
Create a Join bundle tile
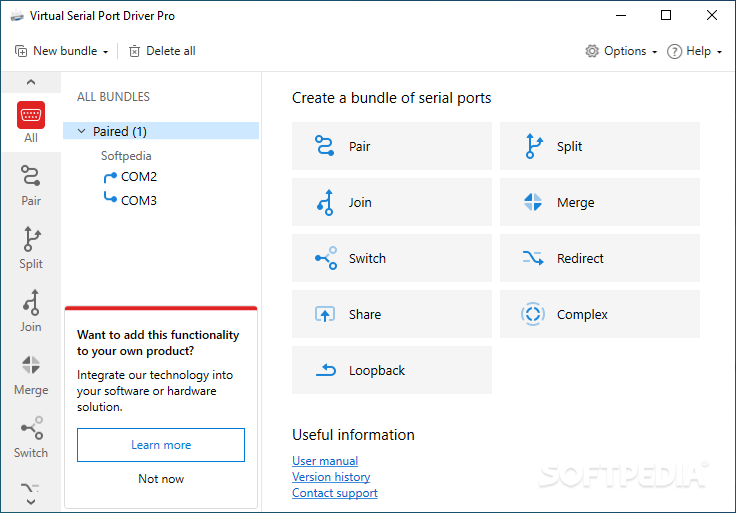coord(392,202)
